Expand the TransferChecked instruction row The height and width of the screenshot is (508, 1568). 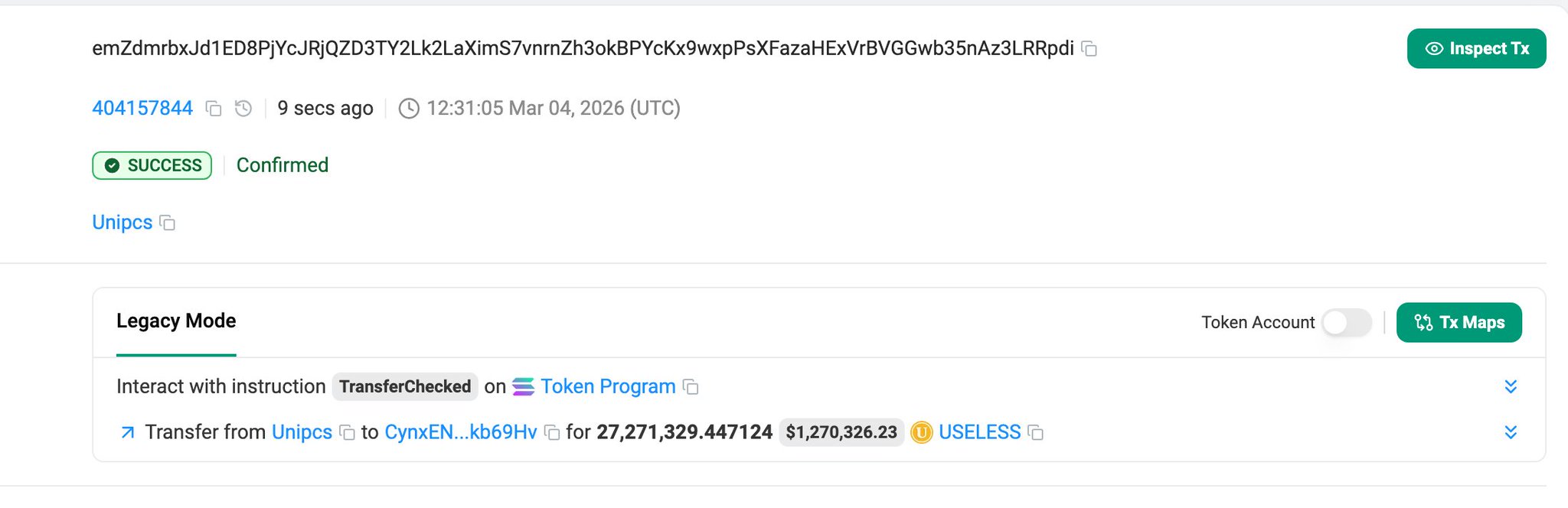click(1510, 386)
